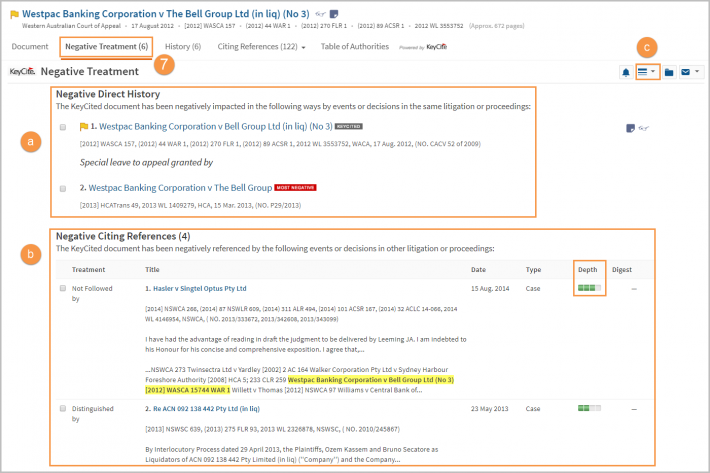Viewport: 710px width, 473px height.
Task: Open the list detail view icon
Action: 642,72
